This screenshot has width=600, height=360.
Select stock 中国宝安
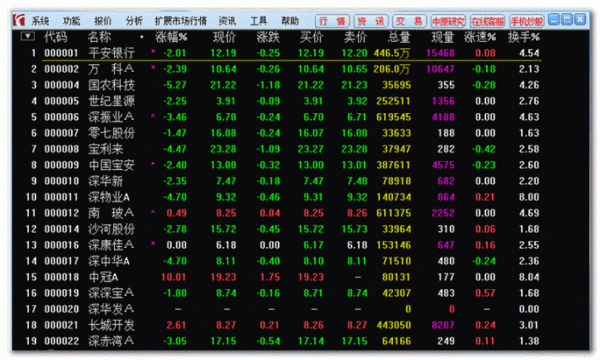tap(111, 165)
